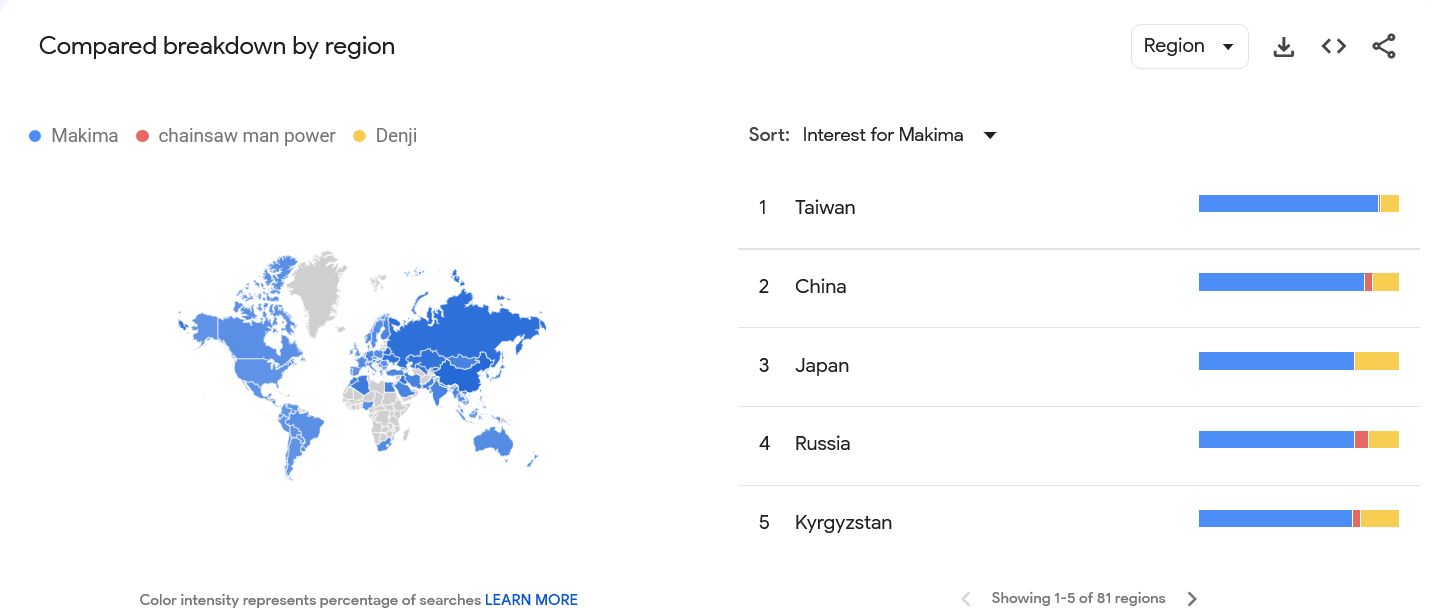Open the LEARN MORE link
1431x610 pixels.
pos(531,600)
